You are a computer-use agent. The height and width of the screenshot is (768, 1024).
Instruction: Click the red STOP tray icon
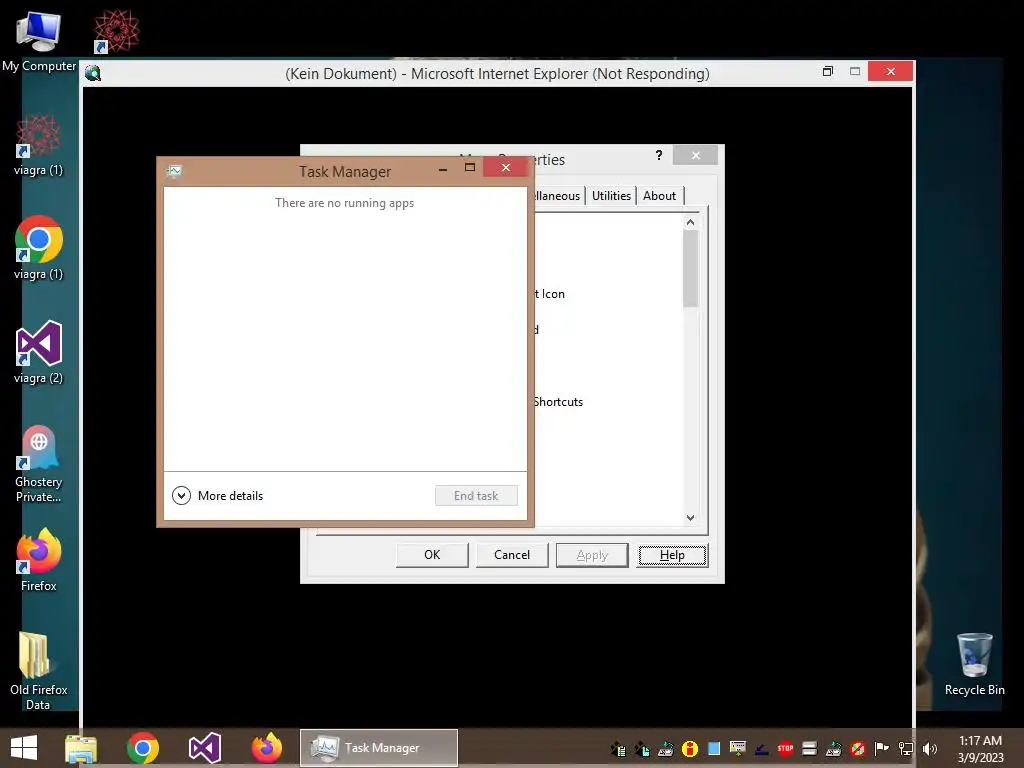[786, 748]
